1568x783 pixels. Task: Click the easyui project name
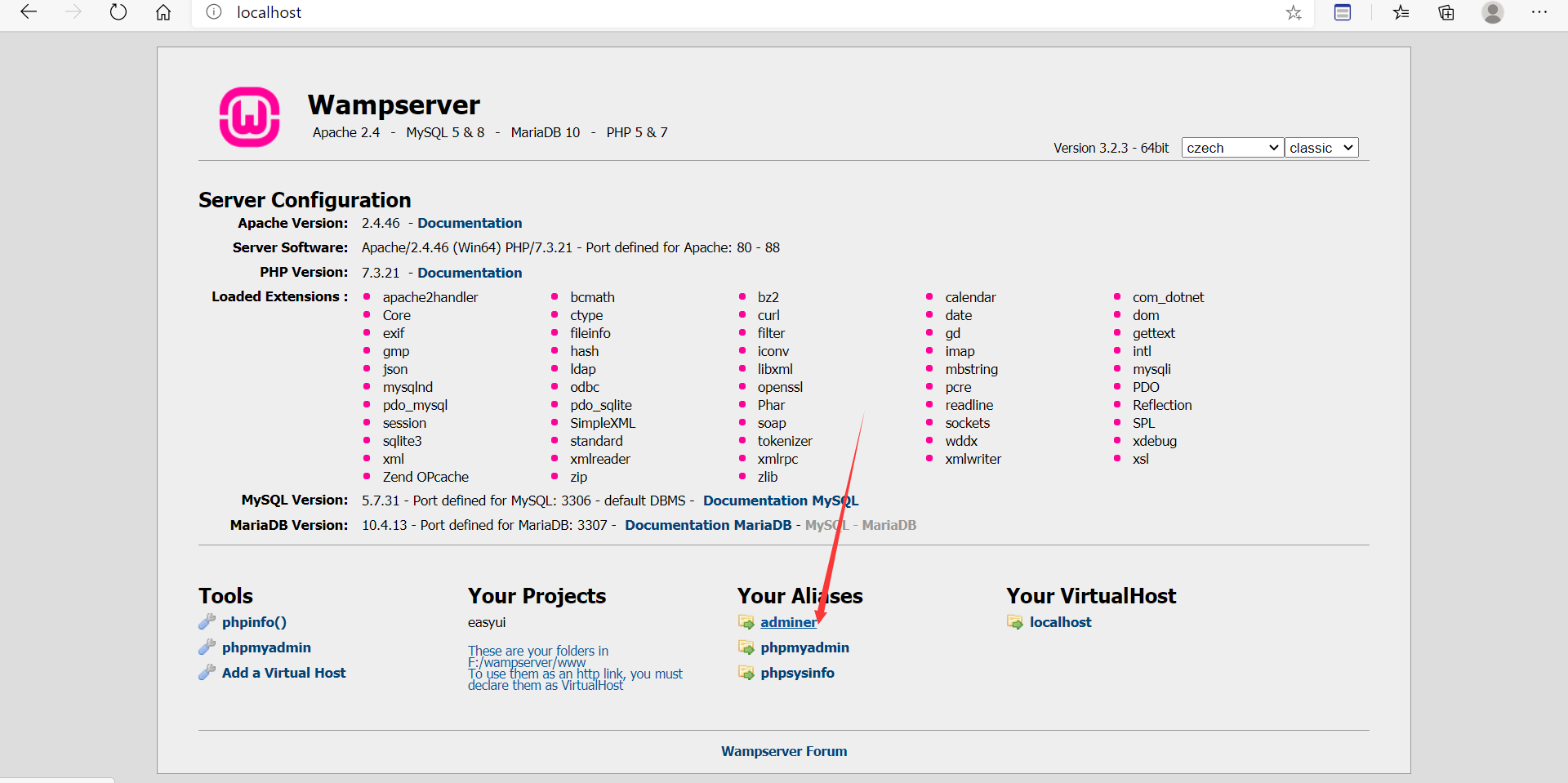(487, 622)
